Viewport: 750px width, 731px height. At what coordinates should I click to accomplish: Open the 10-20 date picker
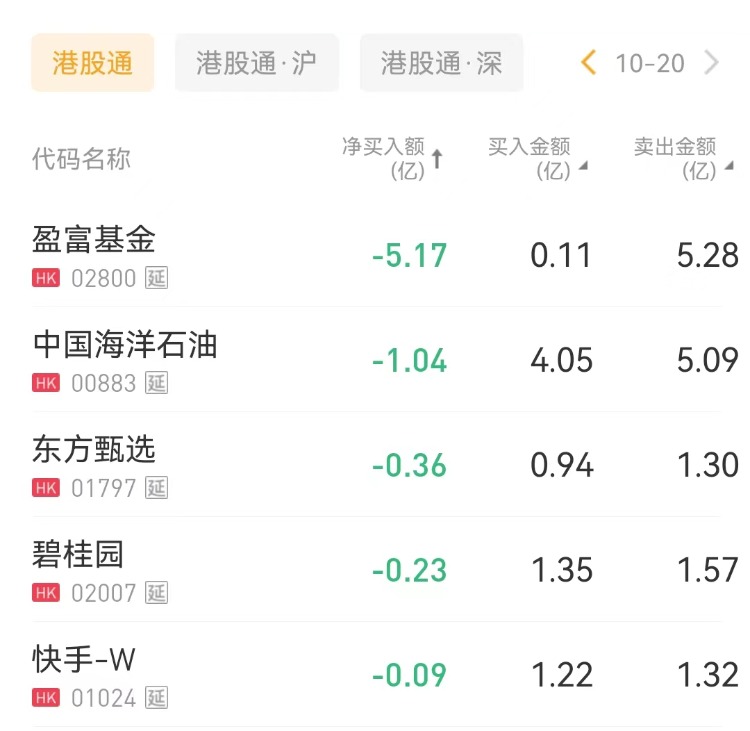pyautogui.click(x=650, y=63)
